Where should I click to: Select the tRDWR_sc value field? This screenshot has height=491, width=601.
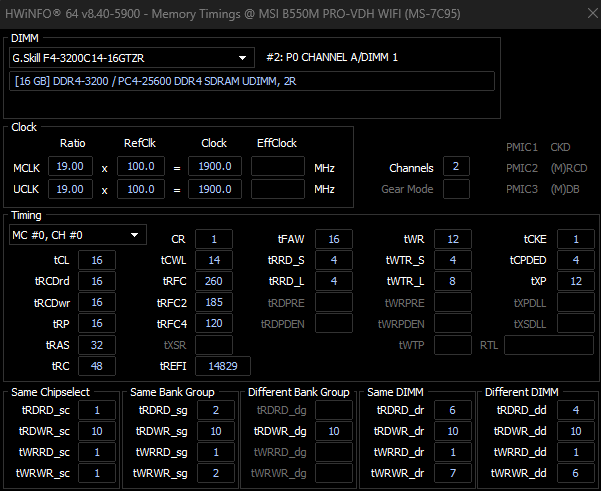[x=97, y=431]
